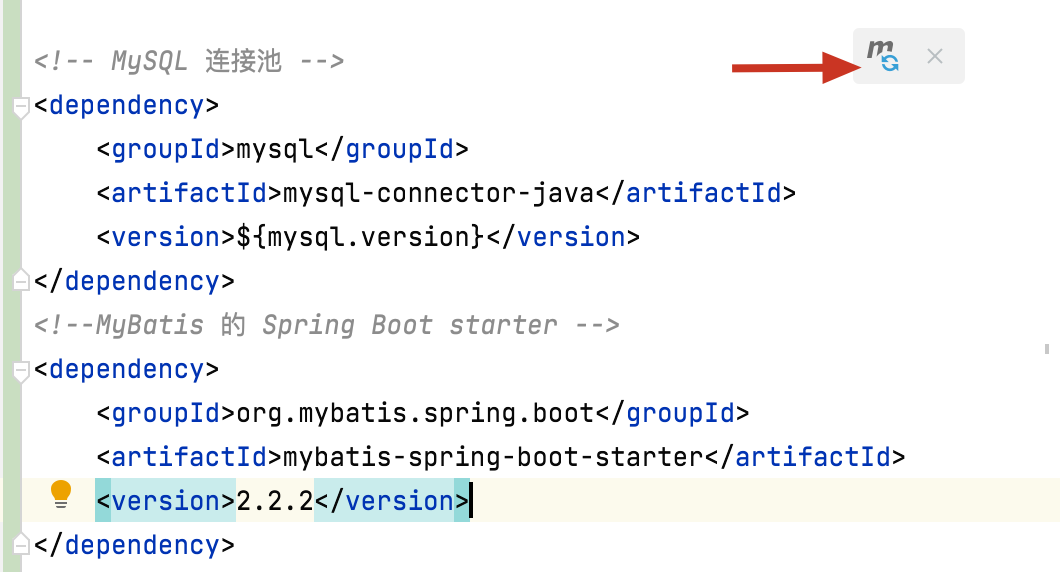Click the yellow lightbulb quick-fix icon
This screenshot has height=572, width=1060.
61,494
